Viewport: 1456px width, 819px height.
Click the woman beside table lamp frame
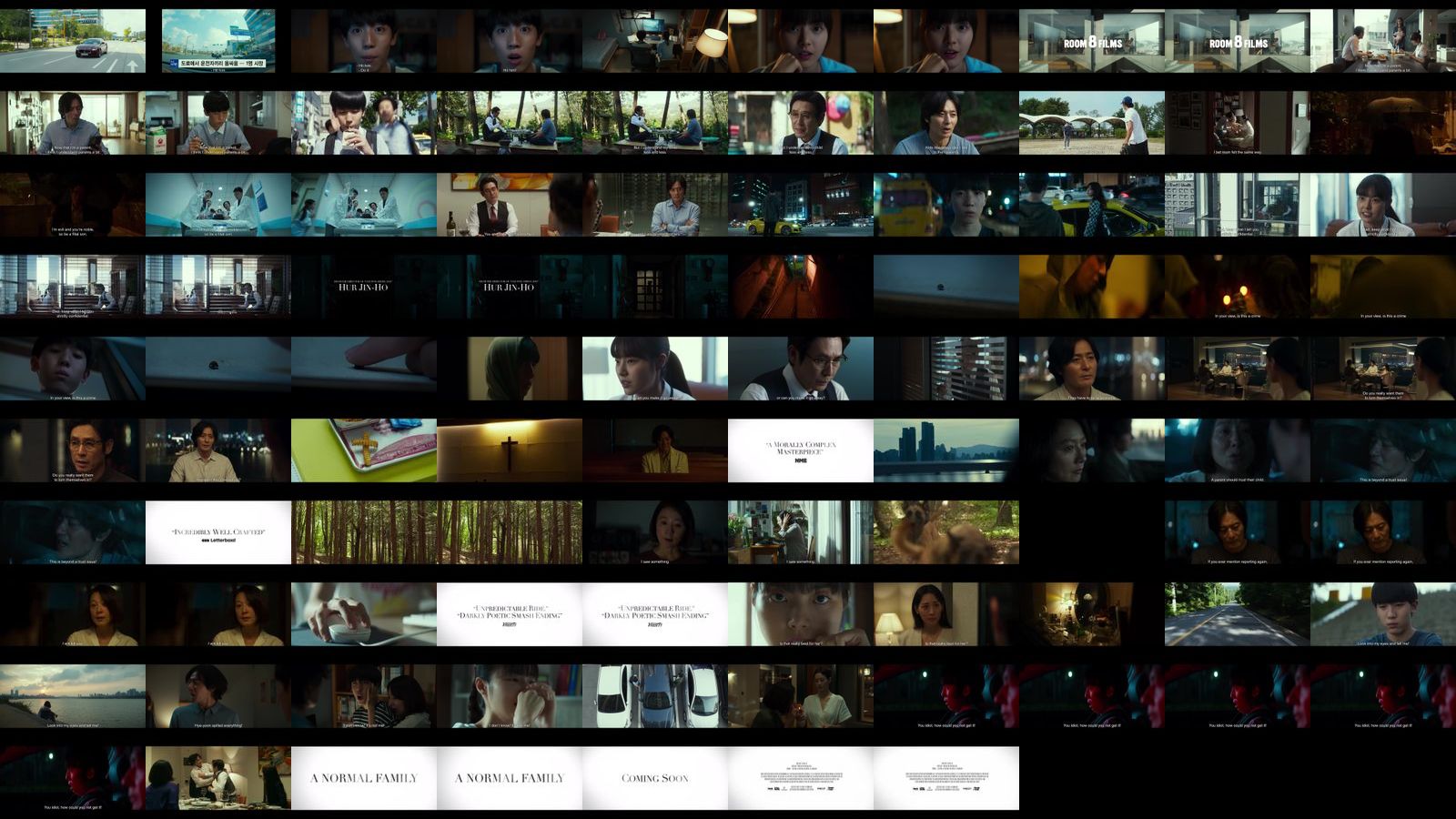(946, 614)
